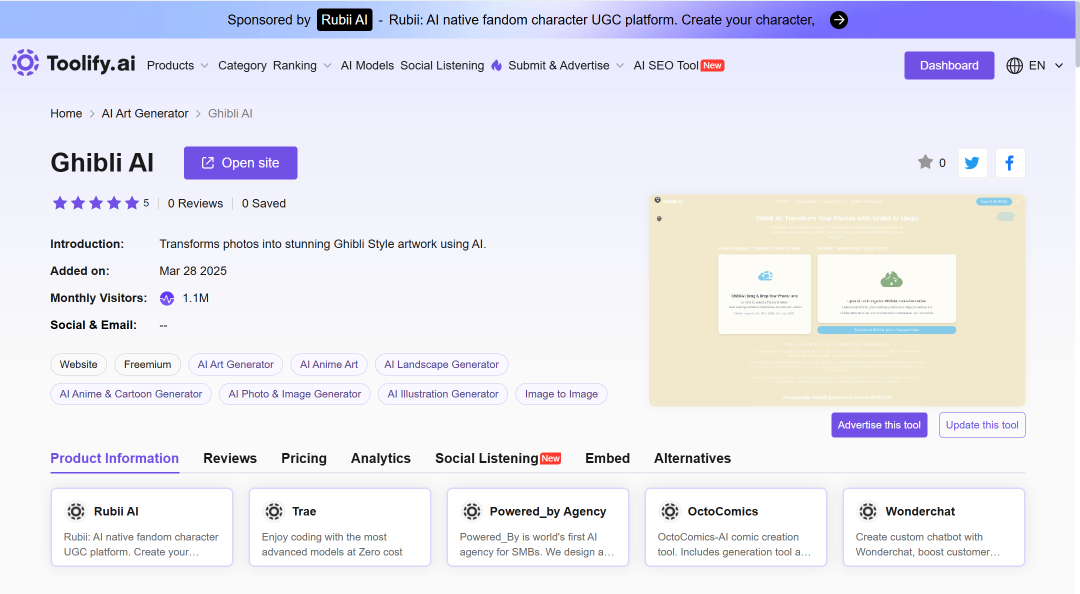The width and height of the screenshot is (1080, 594).
Task: Click the Mar 28 2025 date
Action: [x=193, y=271]
